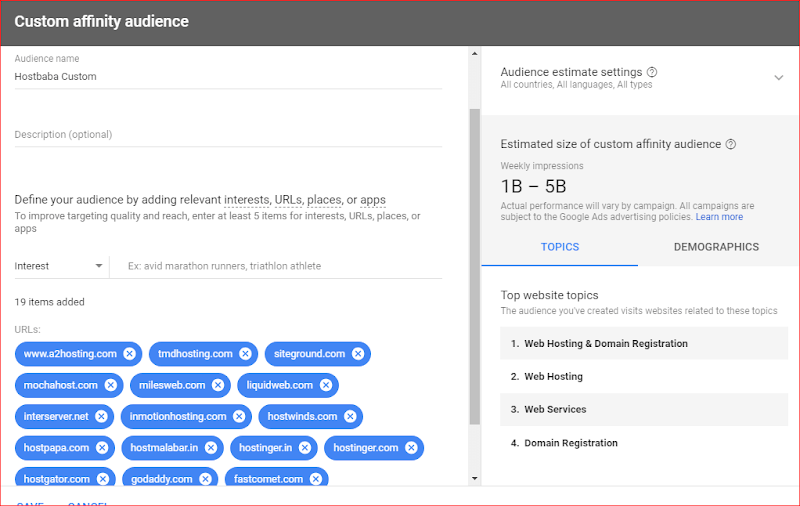Click the 'Custom affinity audience' title
The height and width of the screenshot is (506, 800).
coord(102,21)
